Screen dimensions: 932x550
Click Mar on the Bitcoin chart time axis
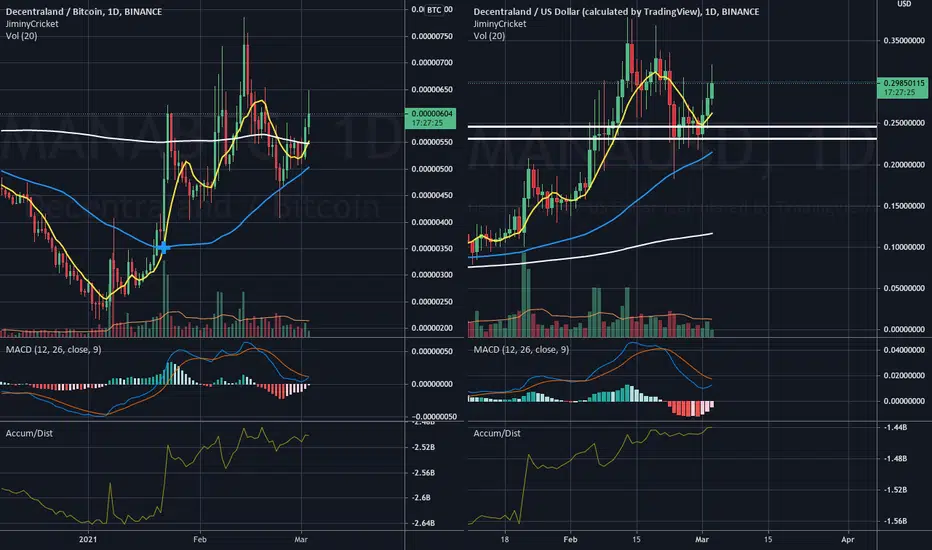coord(301,539)
